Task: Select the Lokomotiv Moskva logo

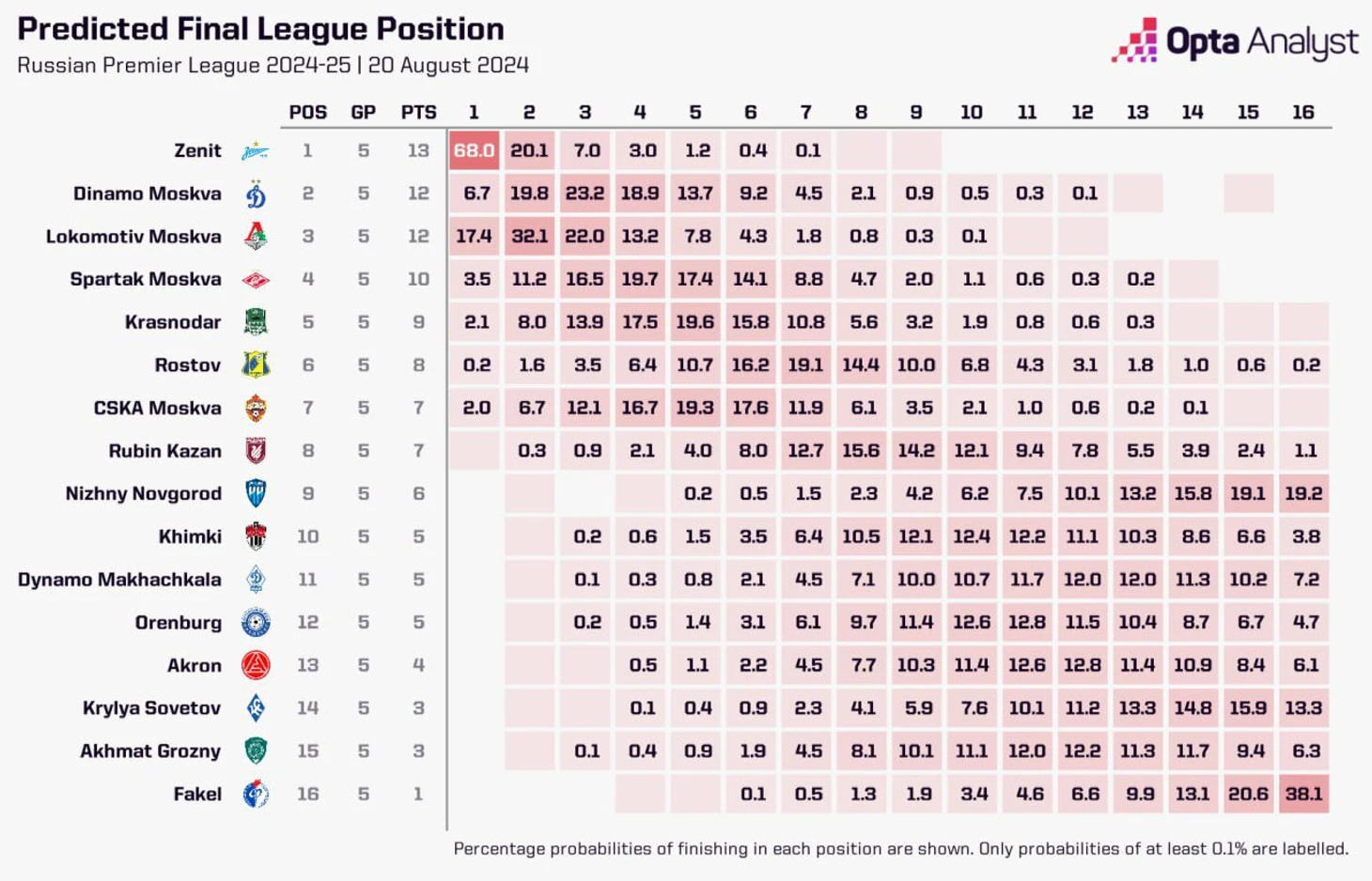Action: pyautogui.click(x=256, y=237)
